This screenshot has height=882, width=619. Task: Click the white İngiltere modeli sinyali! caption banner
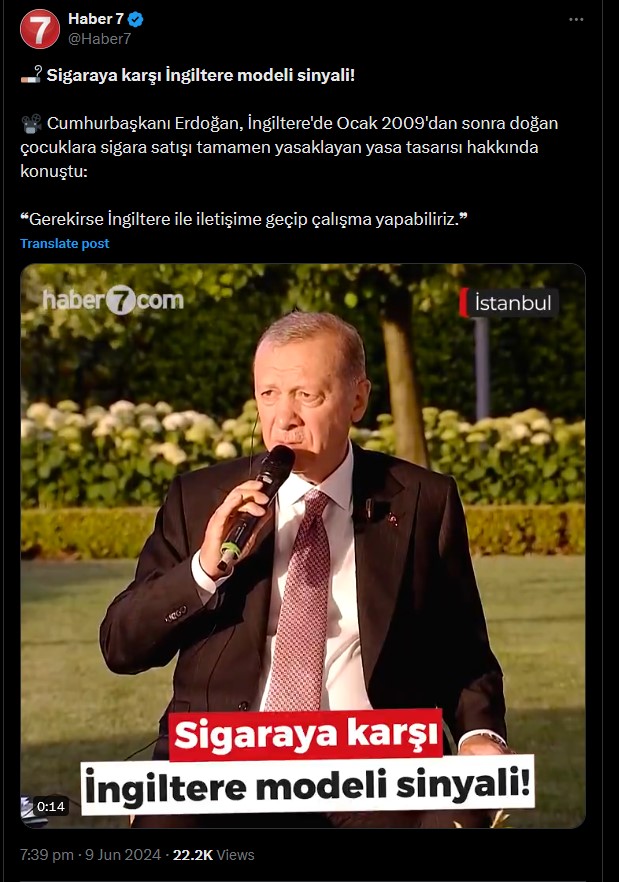tap(308, 786)
